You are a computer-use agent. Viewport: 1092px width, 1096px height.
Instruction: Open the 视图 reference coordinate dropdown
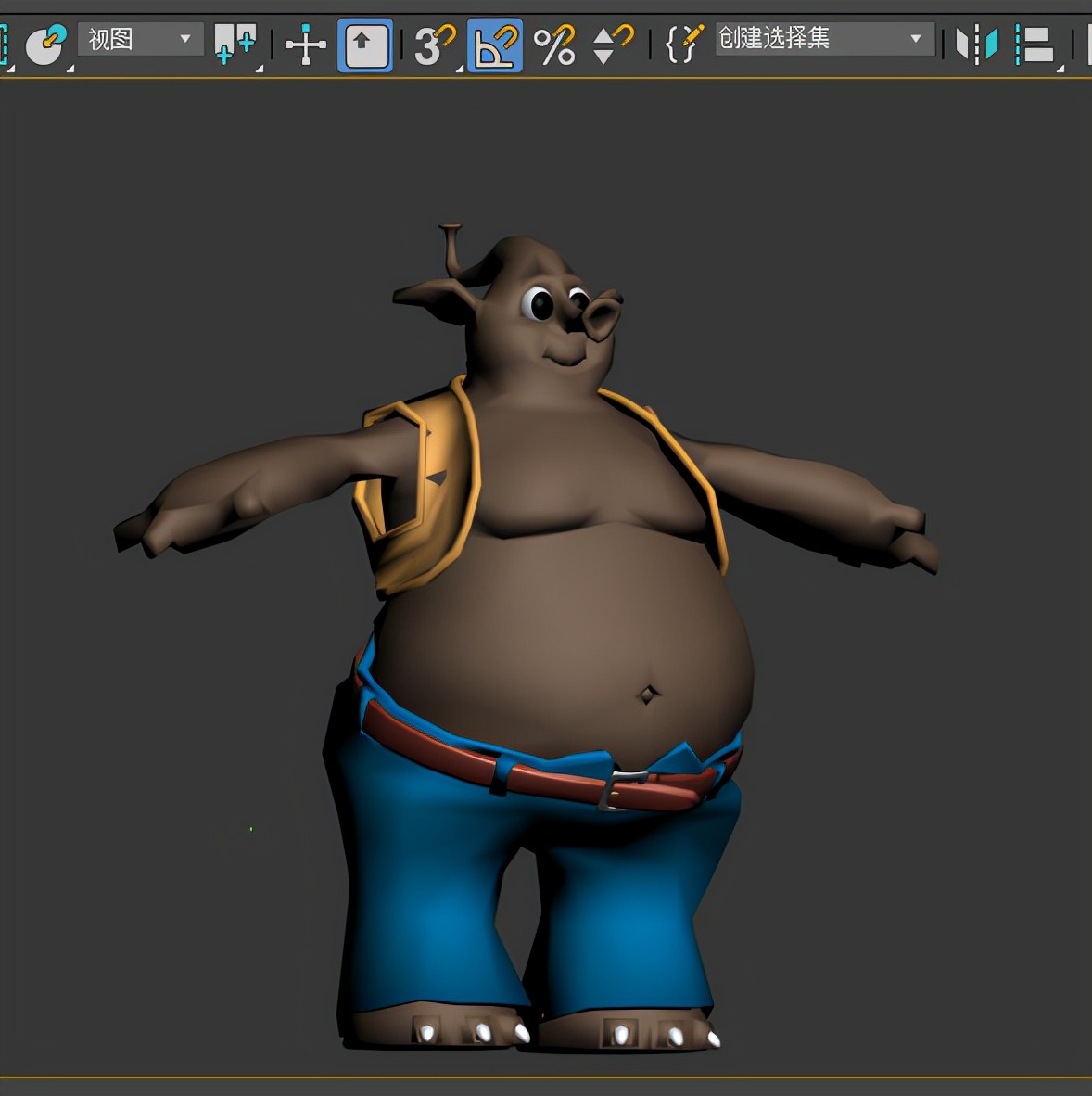click(140, 40)
